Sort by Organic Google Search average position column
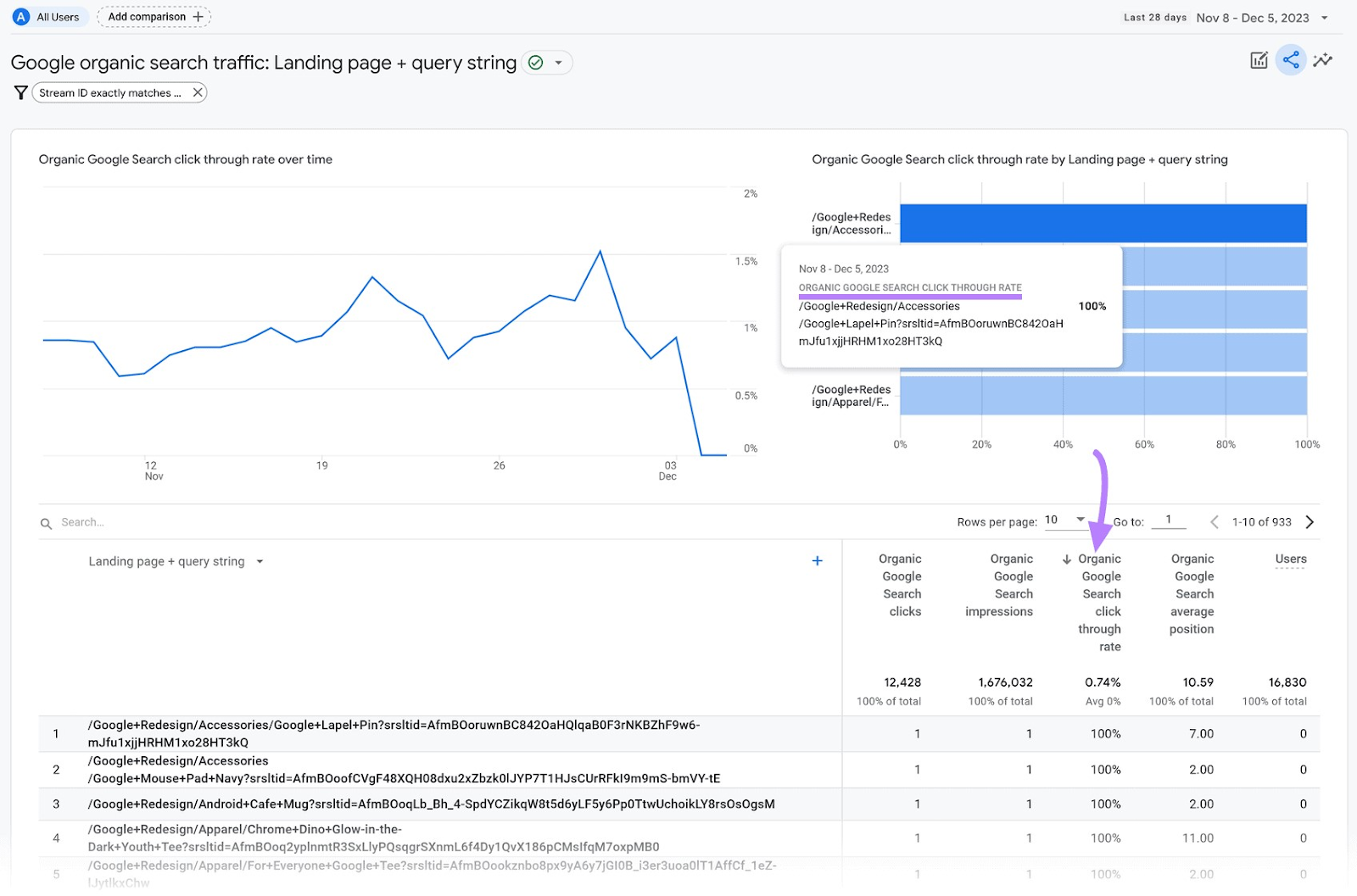This screenshot has width=1357, height=896. coord(1192,593)
